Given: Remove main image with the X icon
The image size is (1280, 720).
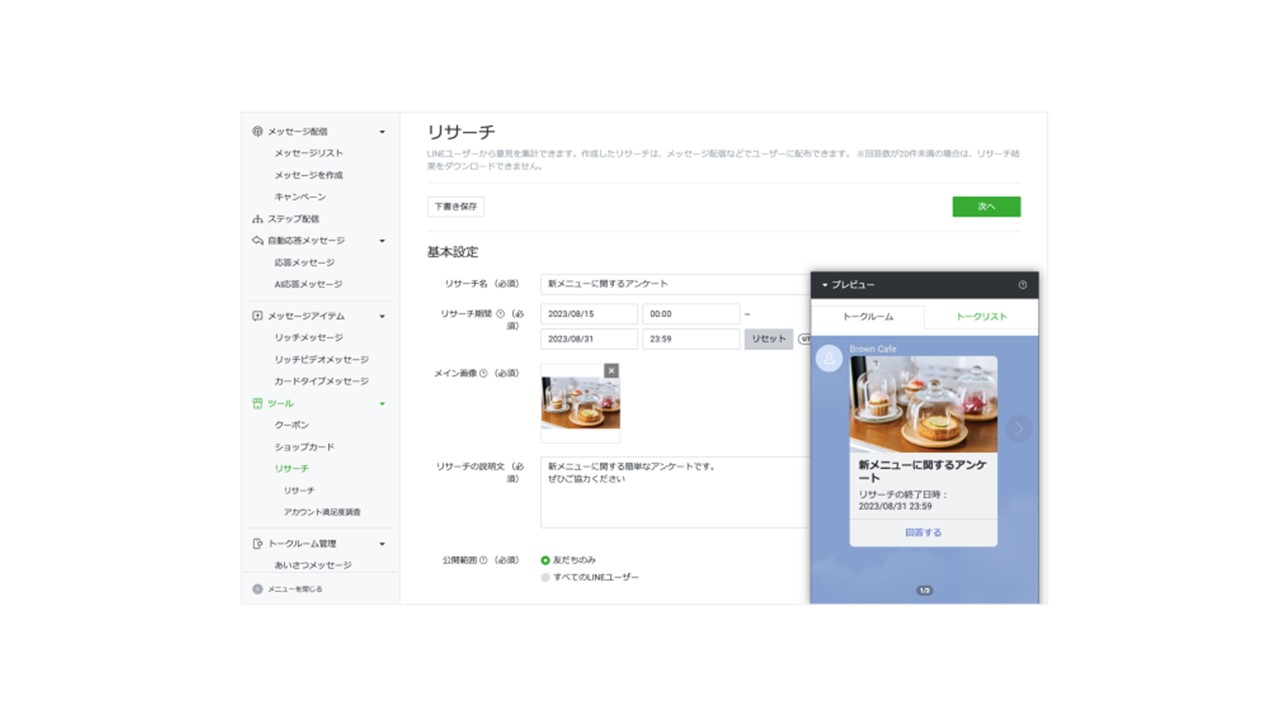Looking at the screenshot, I should (611, 371).
